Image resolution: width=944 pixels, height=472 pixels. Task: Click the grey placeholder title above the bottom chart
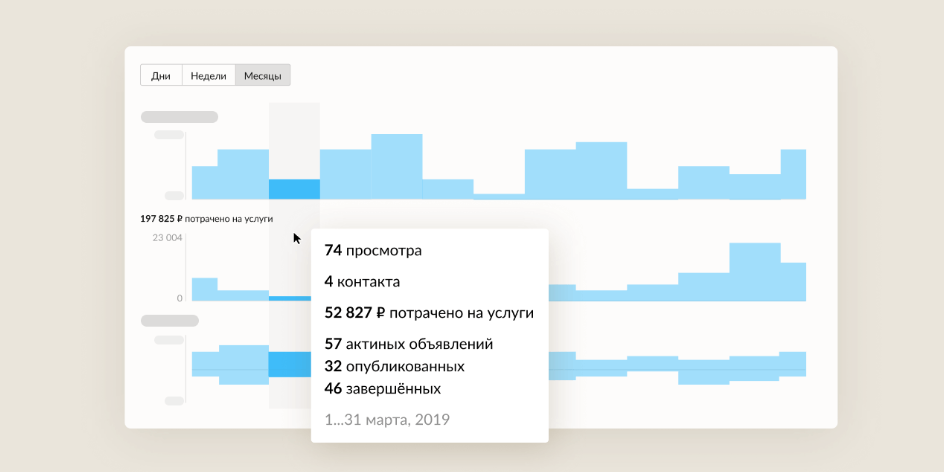coord(170,321)
